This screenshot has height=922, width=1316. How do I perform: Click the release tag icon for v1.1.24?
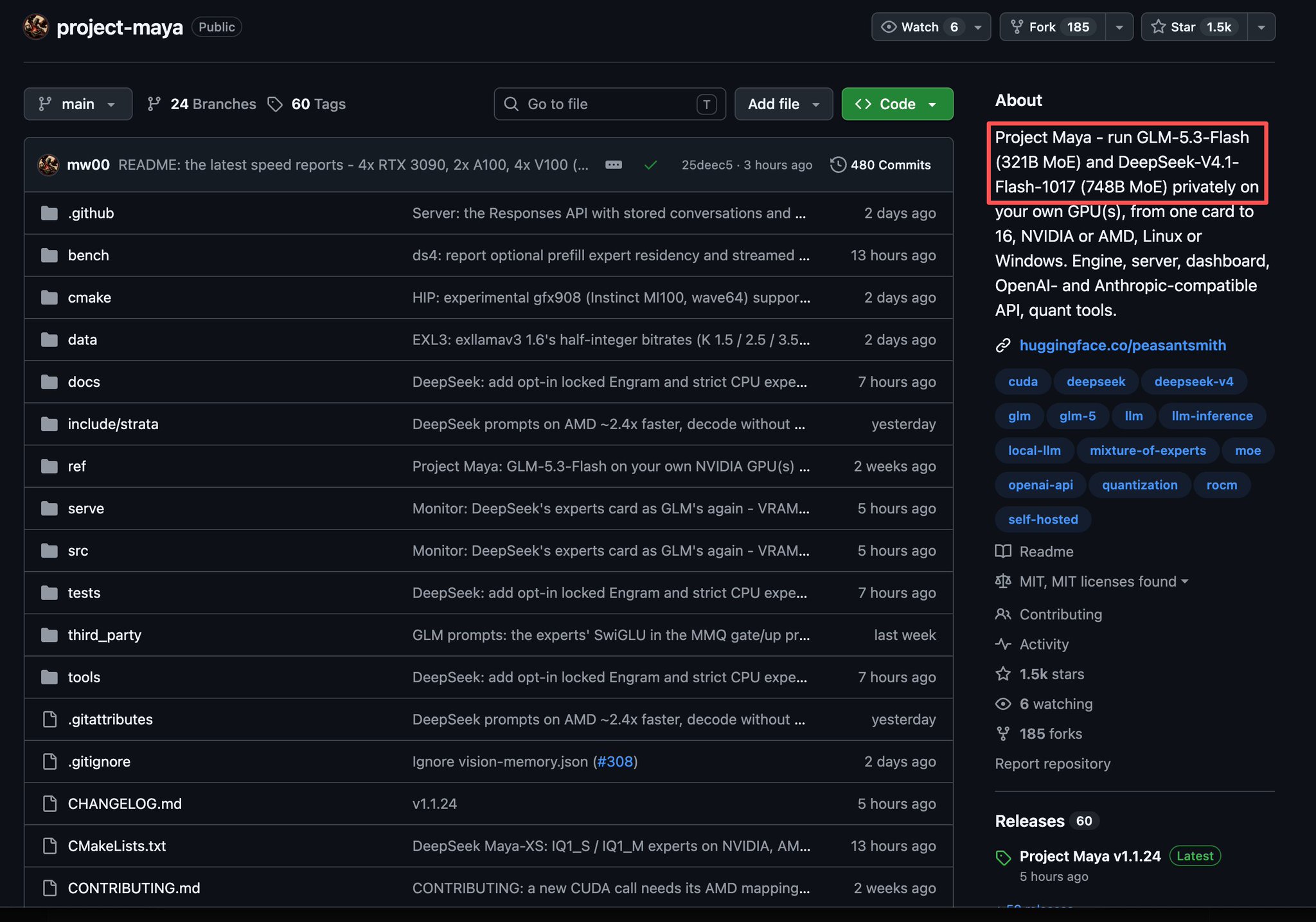click(1003, 857)
